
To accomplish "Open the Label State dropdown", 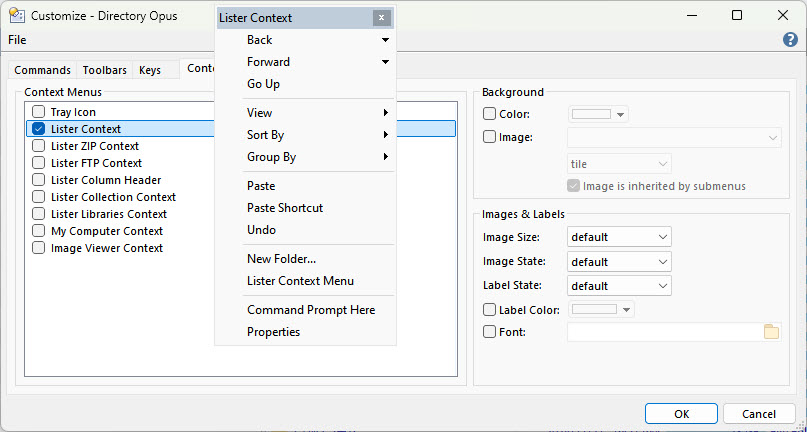I will point(619,286).
